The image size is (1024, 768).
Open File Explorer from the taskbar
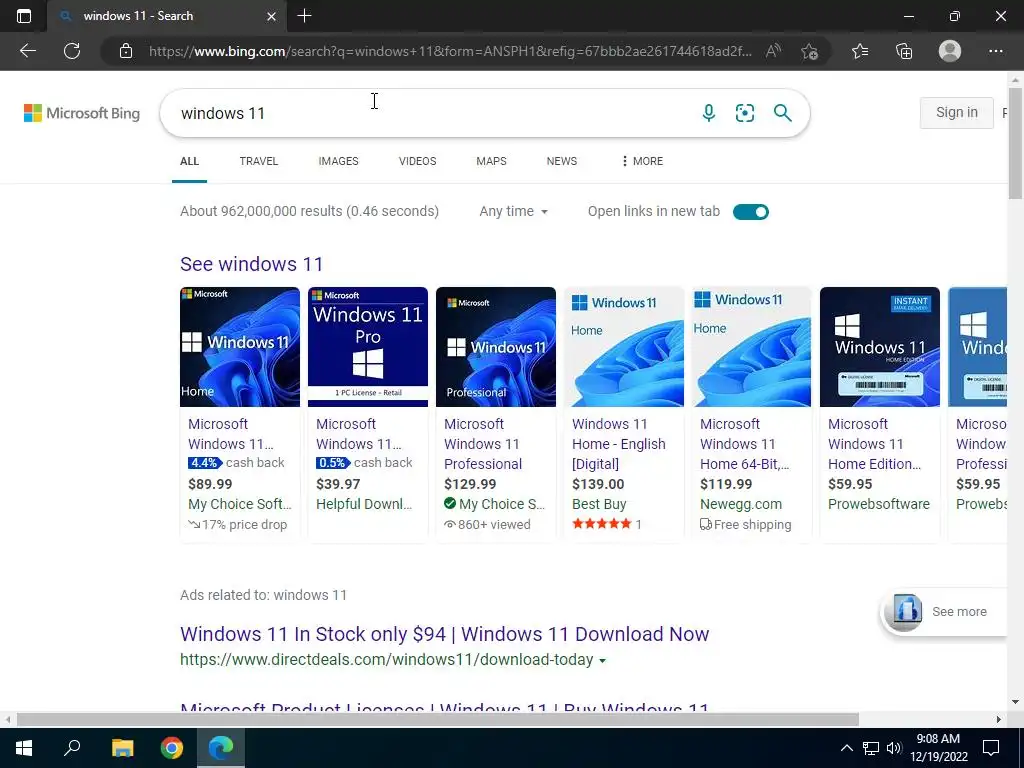(x=122, y=747)
